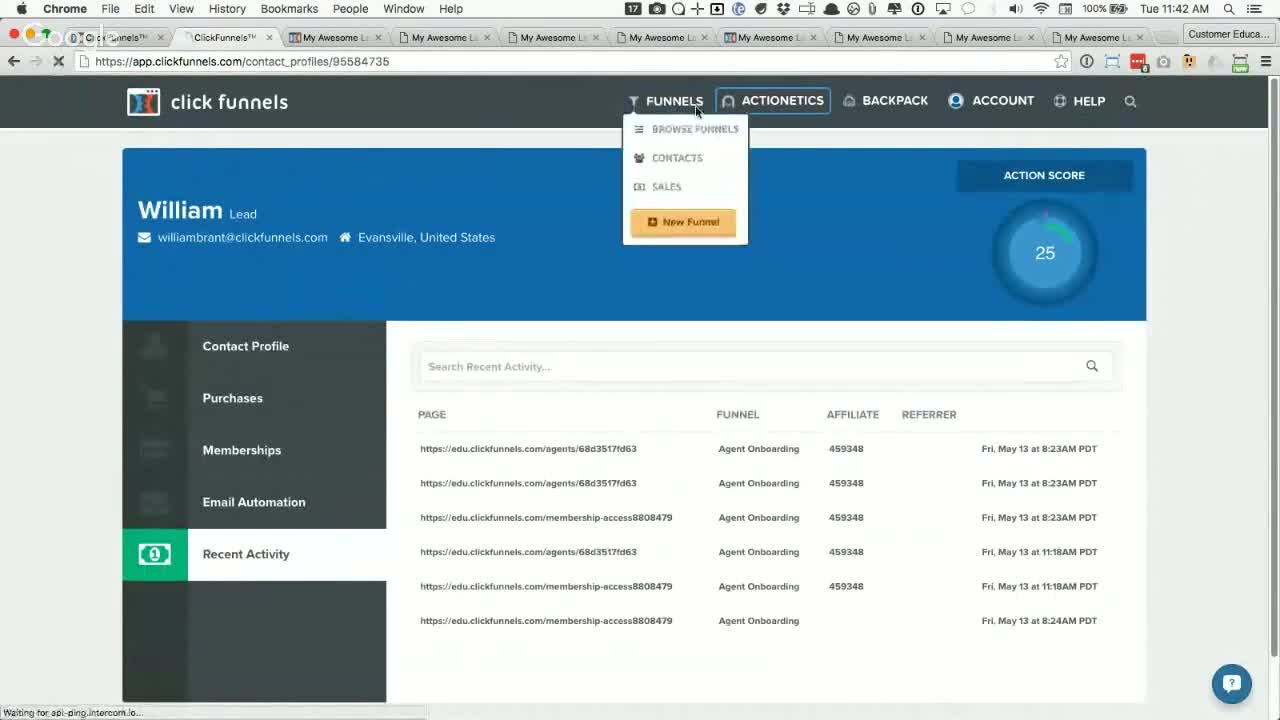Click the Purchases sidebar icon

154,398
